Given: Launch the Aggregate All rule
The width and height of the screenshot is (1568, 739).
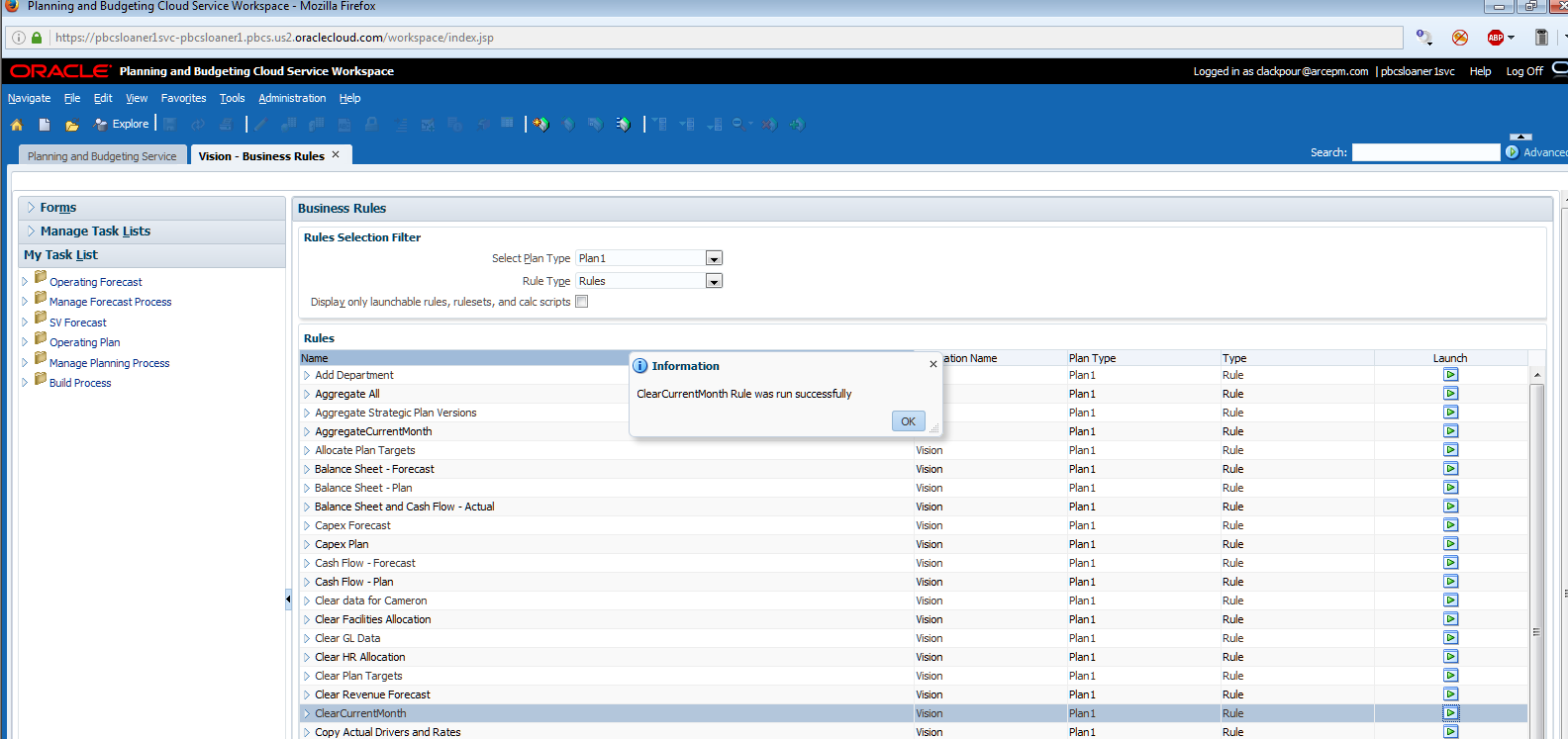Looking at the screenshot, I should pos(1450,394).
